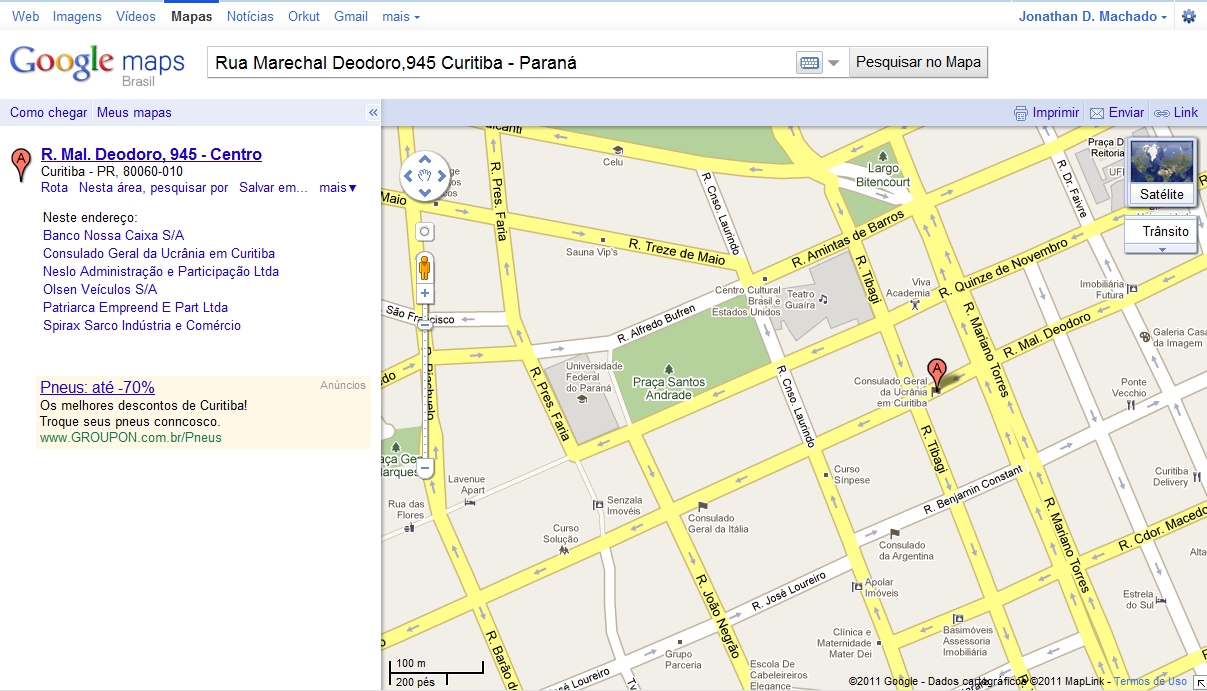1207x691 pixels.
Task: Zoom out with the minus button
Action: click(x=425, y=467)
